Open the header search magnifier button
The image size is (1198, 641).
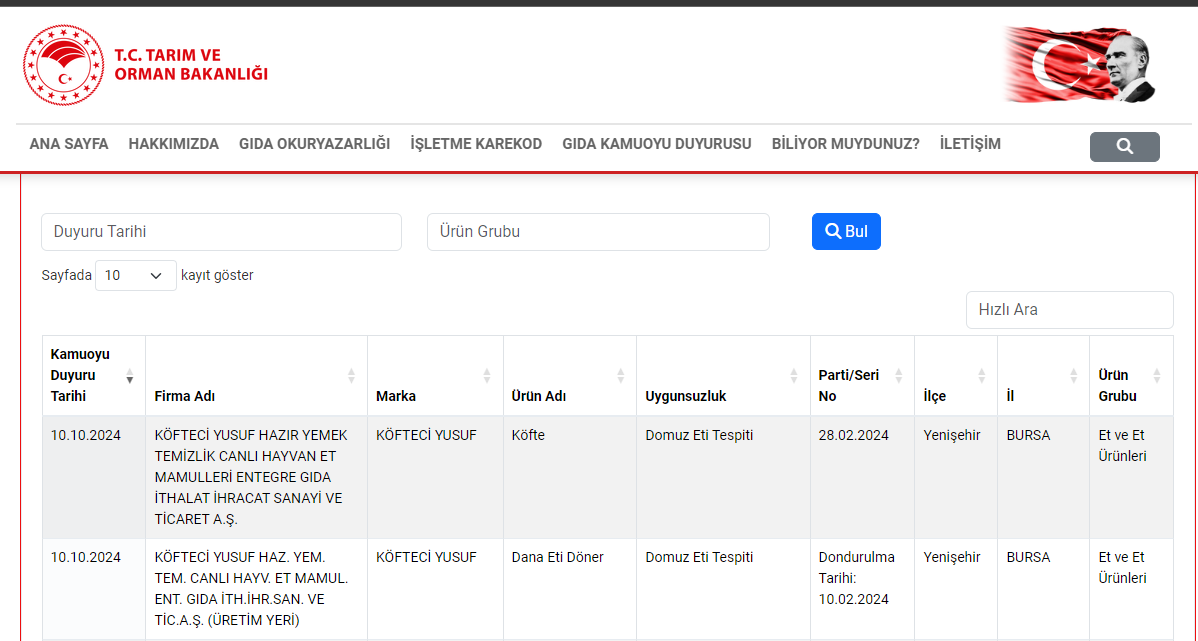point(1124,147)
